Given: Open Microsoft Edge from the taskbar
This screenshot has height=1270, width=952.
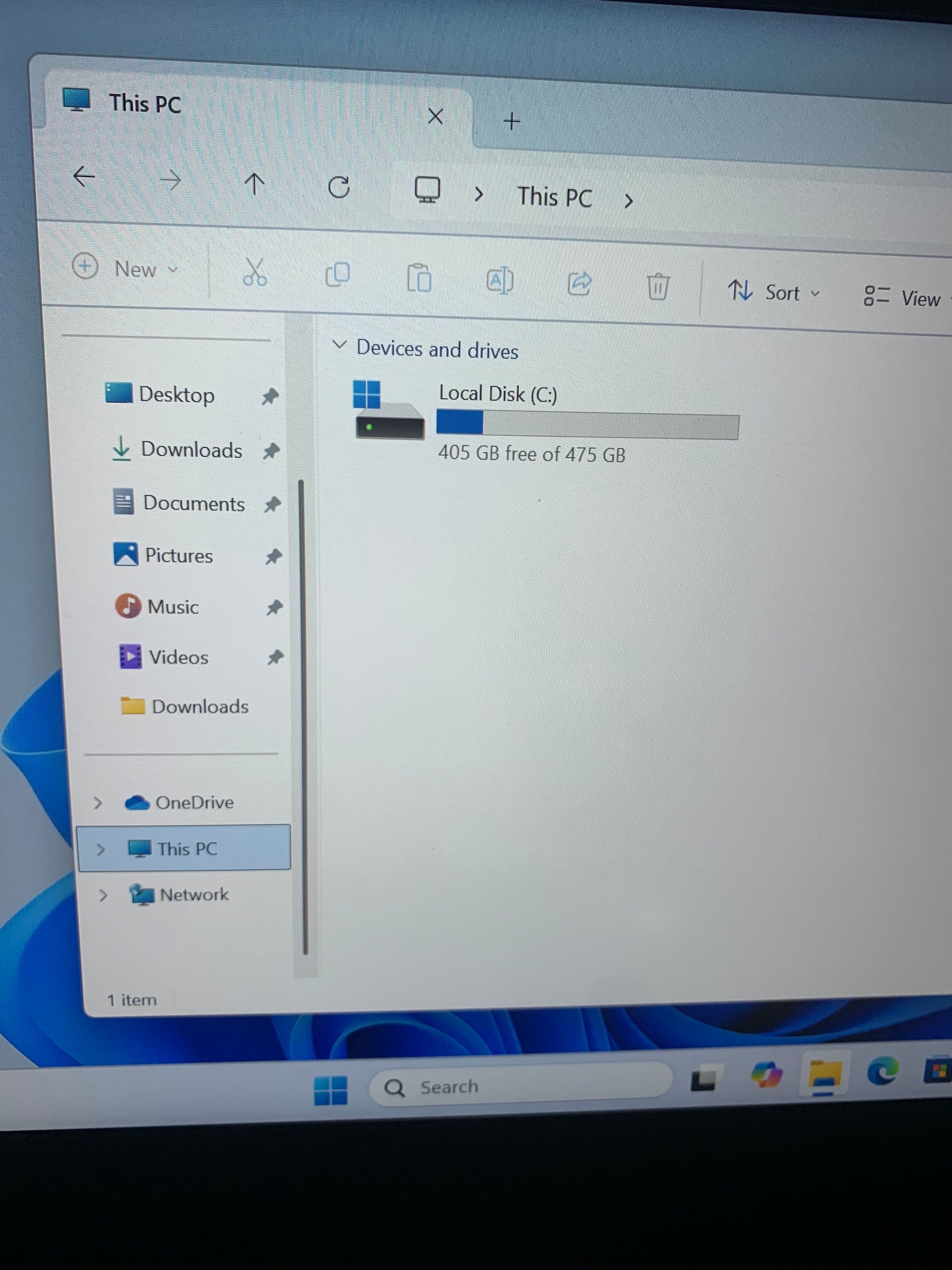Looking at the screenshot, I should pos(882,1070).
